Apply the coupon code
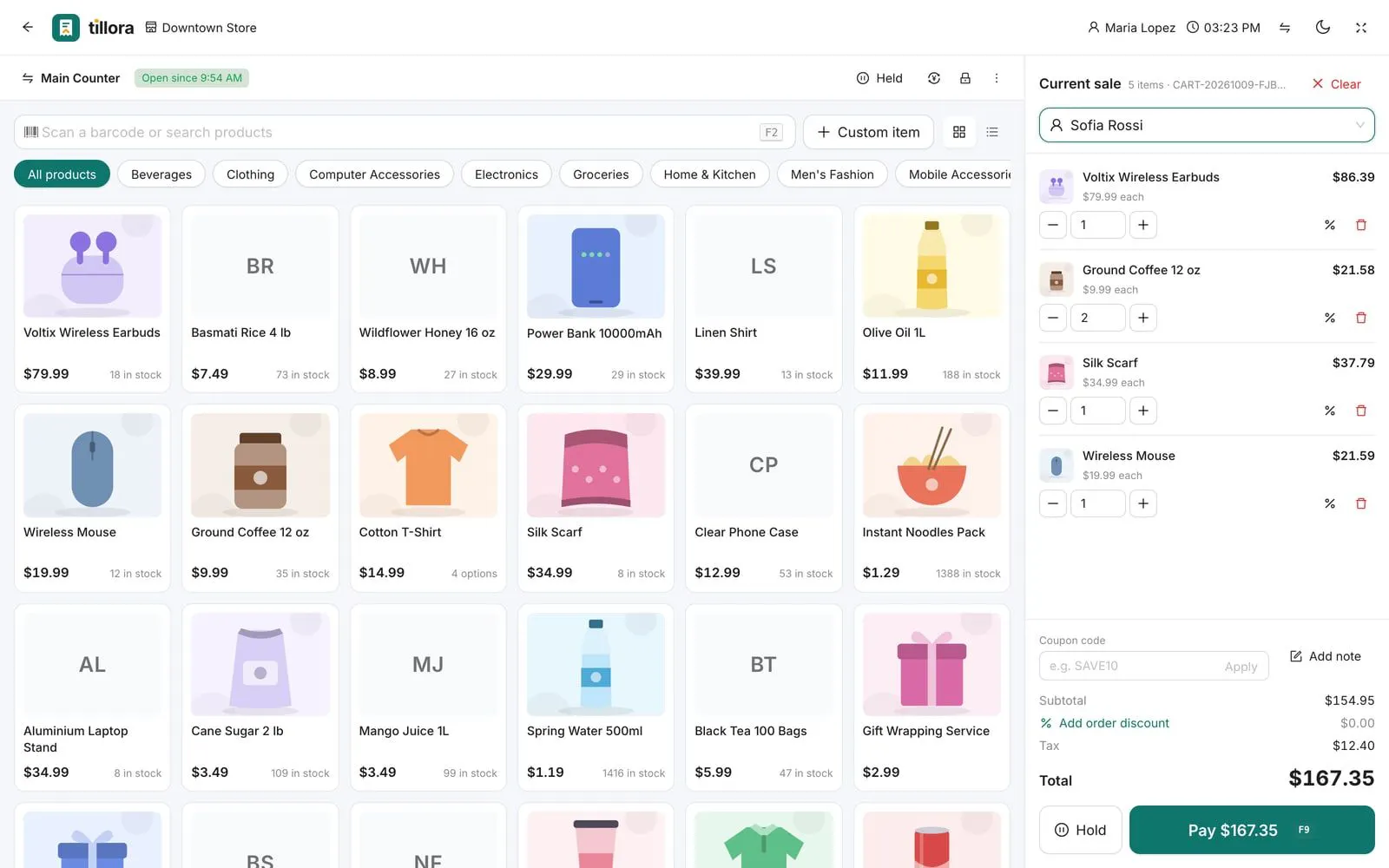This screenshot has height=868, width=1389. click(x=1241, y=667)
